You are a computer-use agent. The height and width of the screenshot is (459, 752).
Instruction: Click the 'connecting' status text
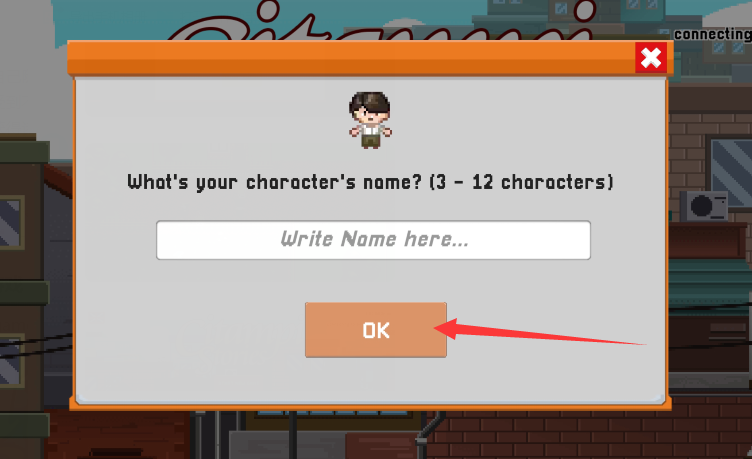click(x=713, y=35)
